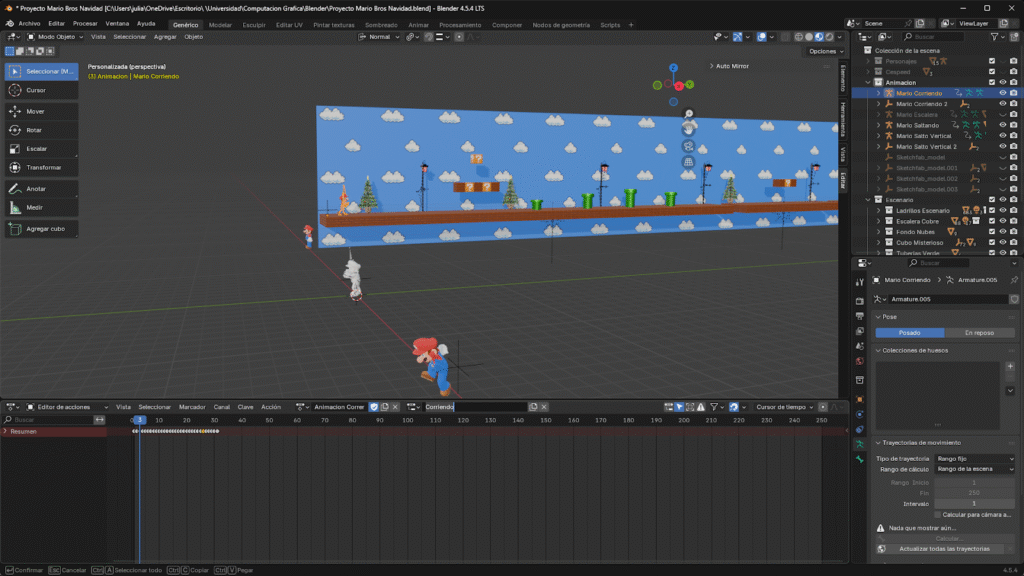Activate the Medir measure tool
Viewport: 1024px width, 576px height.
(40, 207)
